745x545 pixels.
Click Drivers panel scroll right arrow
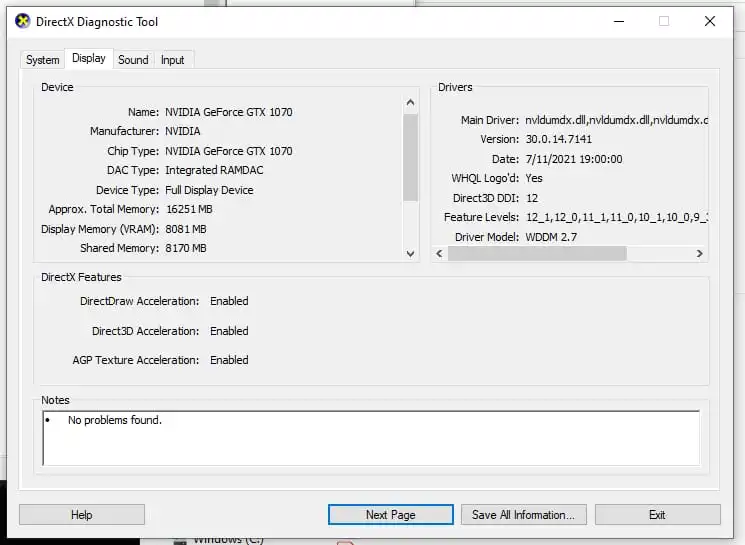pyautogui.click(x=699, y=253)
